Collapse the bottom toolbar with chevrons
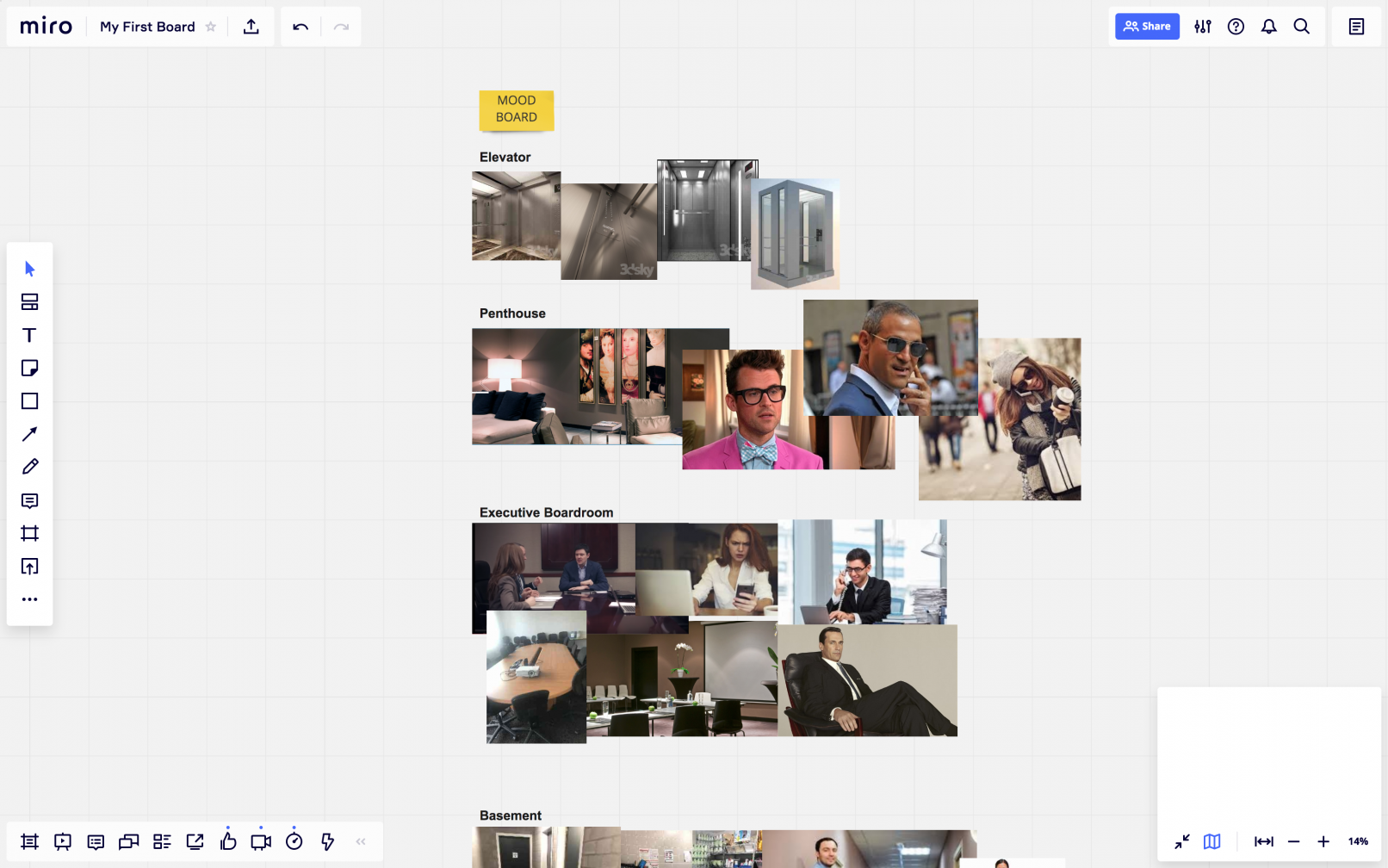The width and height of the screenshot is (1388, 868). click(361, 841)
